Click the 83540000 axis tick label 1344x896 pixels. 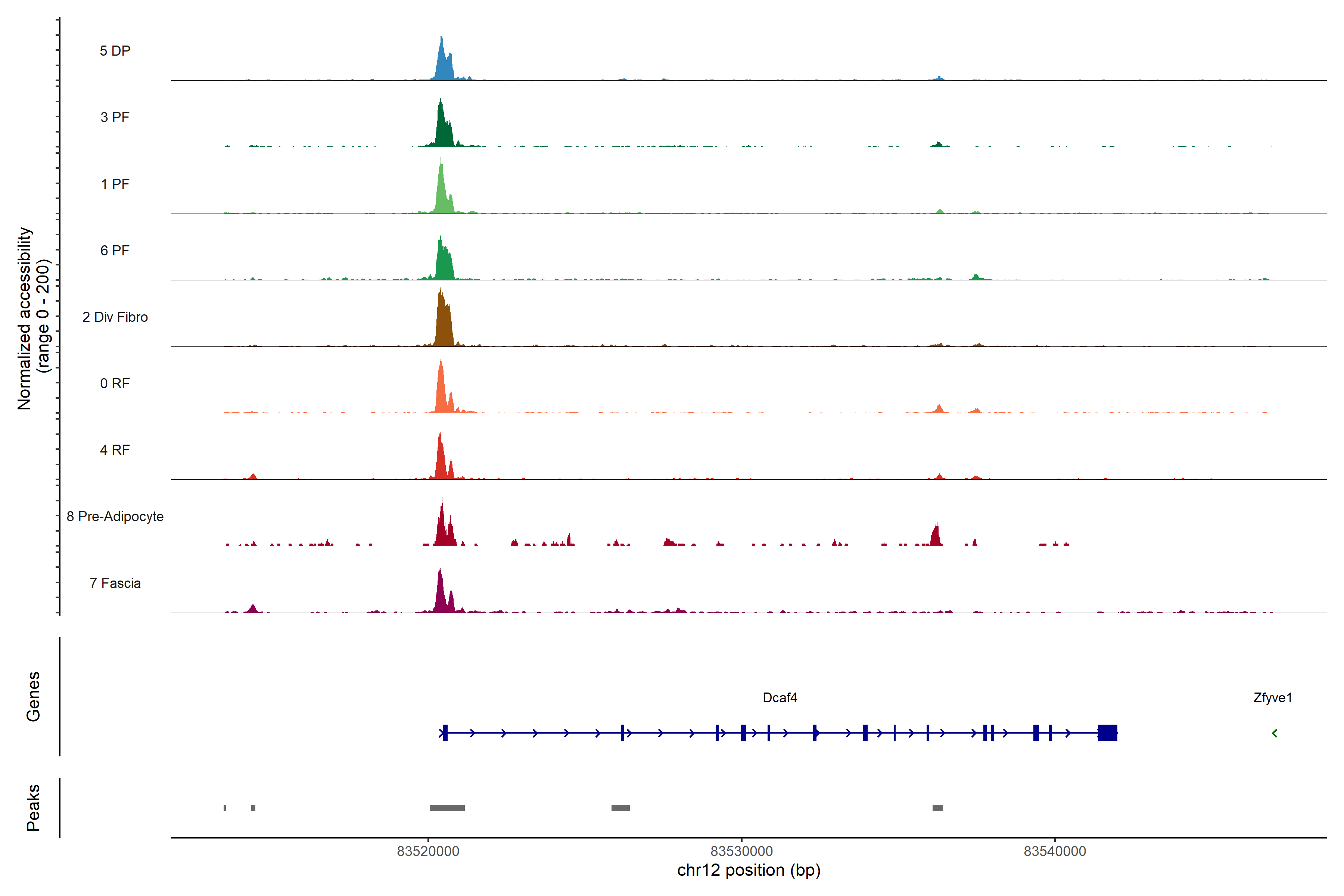point(1054,852)
